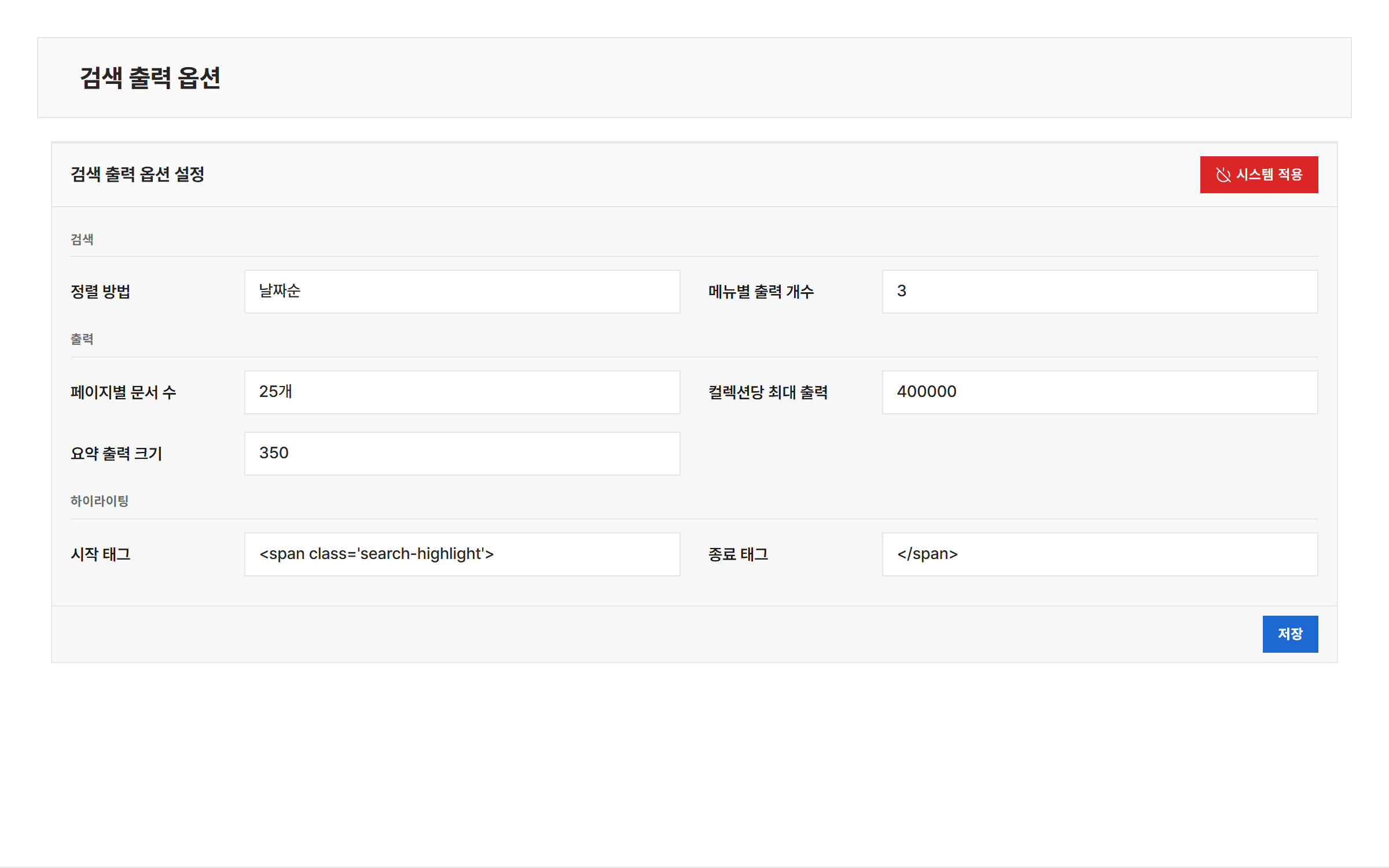Save settings with the 저장 button
This screenshot has width=1389, height=868.
click(1290, 634)
